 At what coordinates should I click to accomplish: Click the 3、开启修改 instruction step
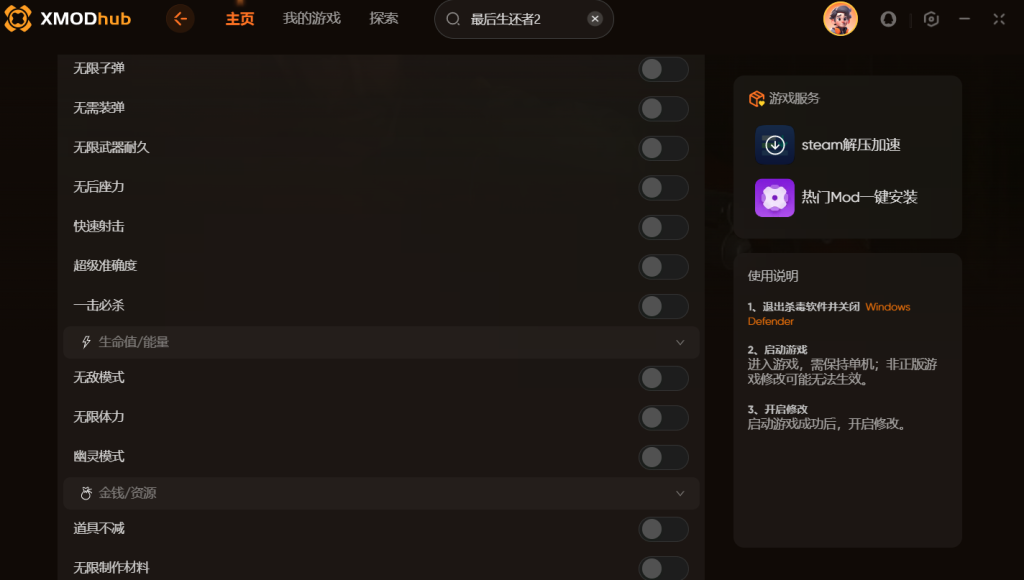tap(777, 410)
